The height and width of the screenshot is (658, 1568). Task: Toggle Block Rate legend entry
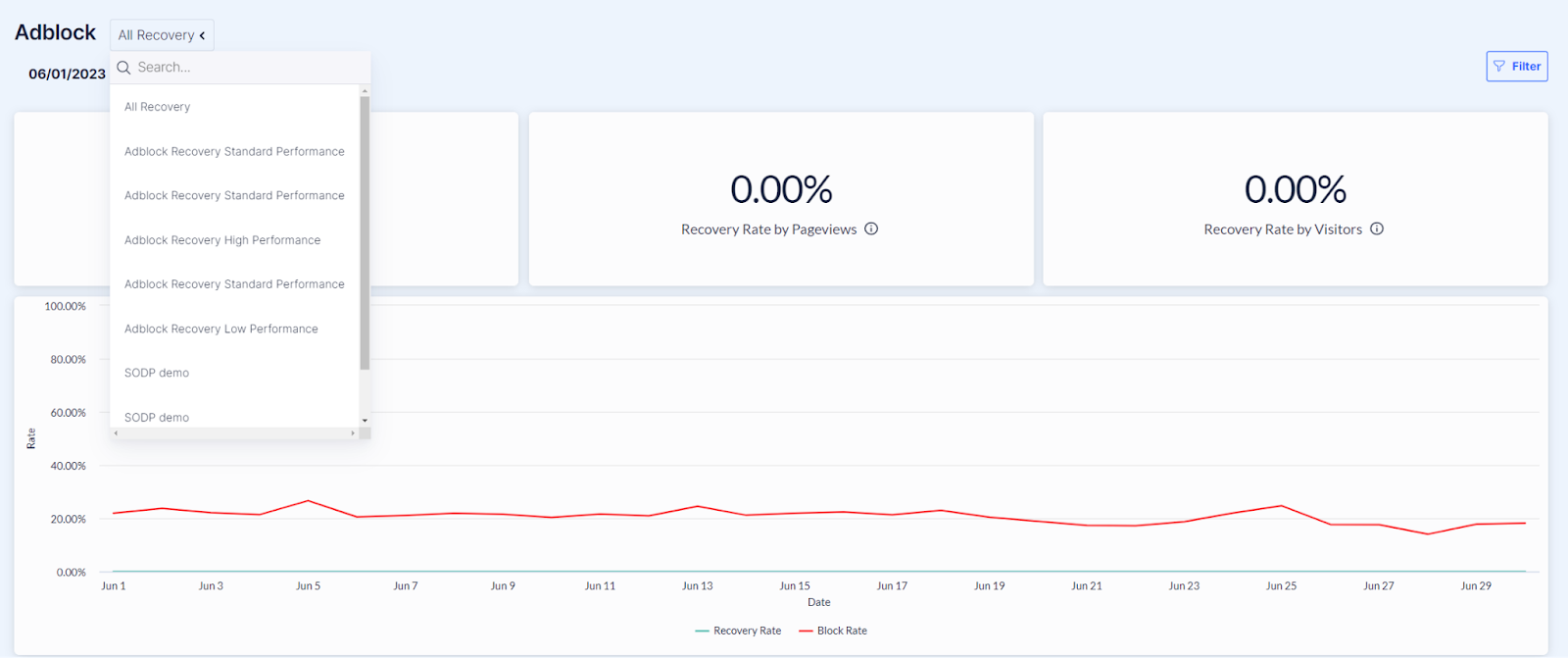pyautogui.click(x=833, y=631)
